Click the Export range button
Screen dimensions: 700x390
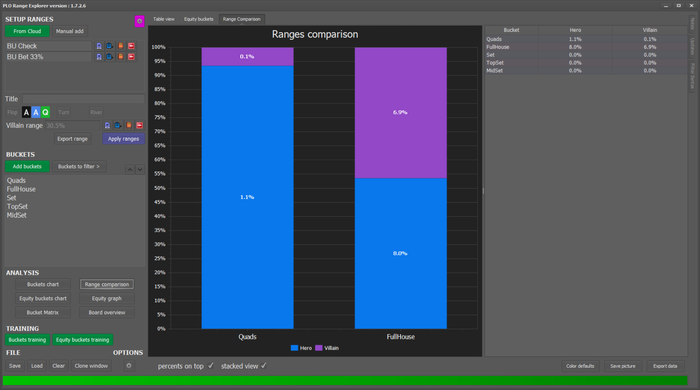tap(72, 139)
